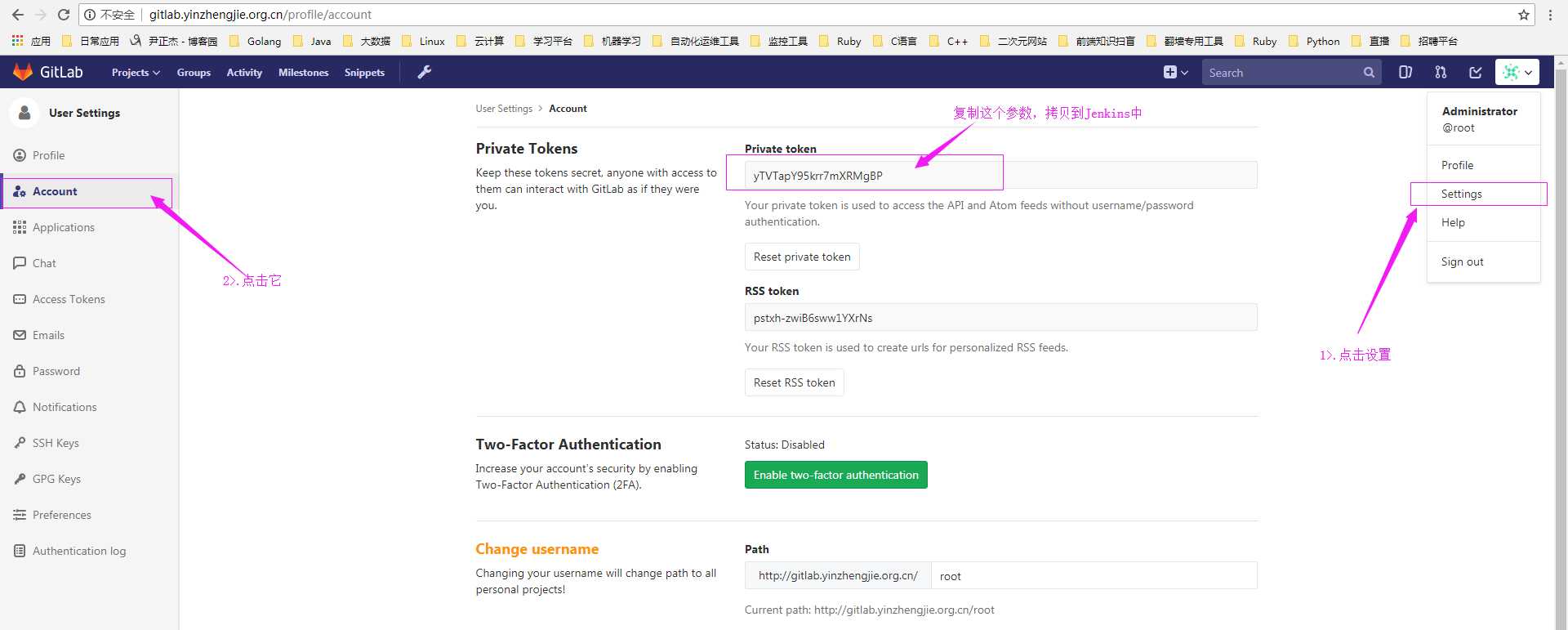Screen dimensions: 1568x630
Task: Toggle the user avatar dropdown
Action: [1517, 72]
